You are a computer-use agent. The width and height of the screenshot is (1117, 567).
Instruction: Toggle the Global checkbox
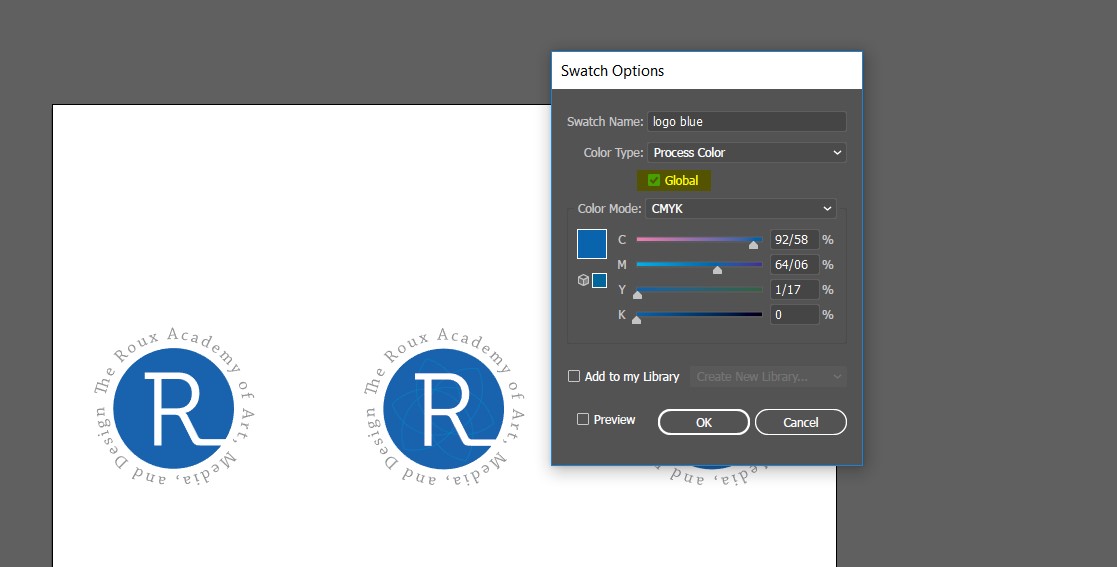click(654, 180)
